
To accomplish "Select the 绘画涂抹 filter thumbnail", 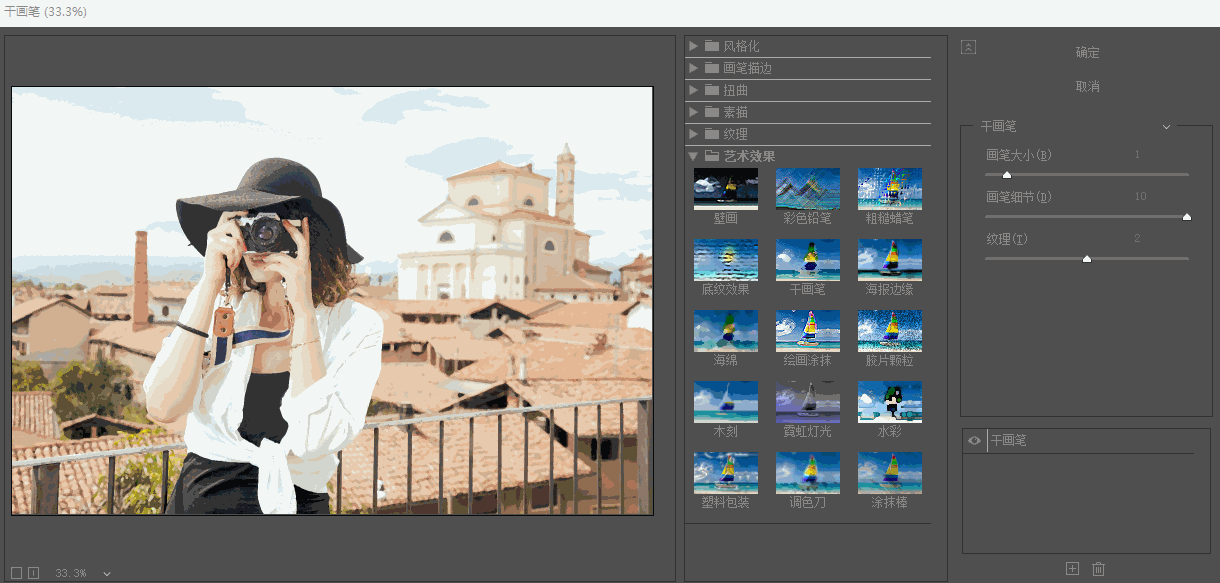I will tap(808, 330).
